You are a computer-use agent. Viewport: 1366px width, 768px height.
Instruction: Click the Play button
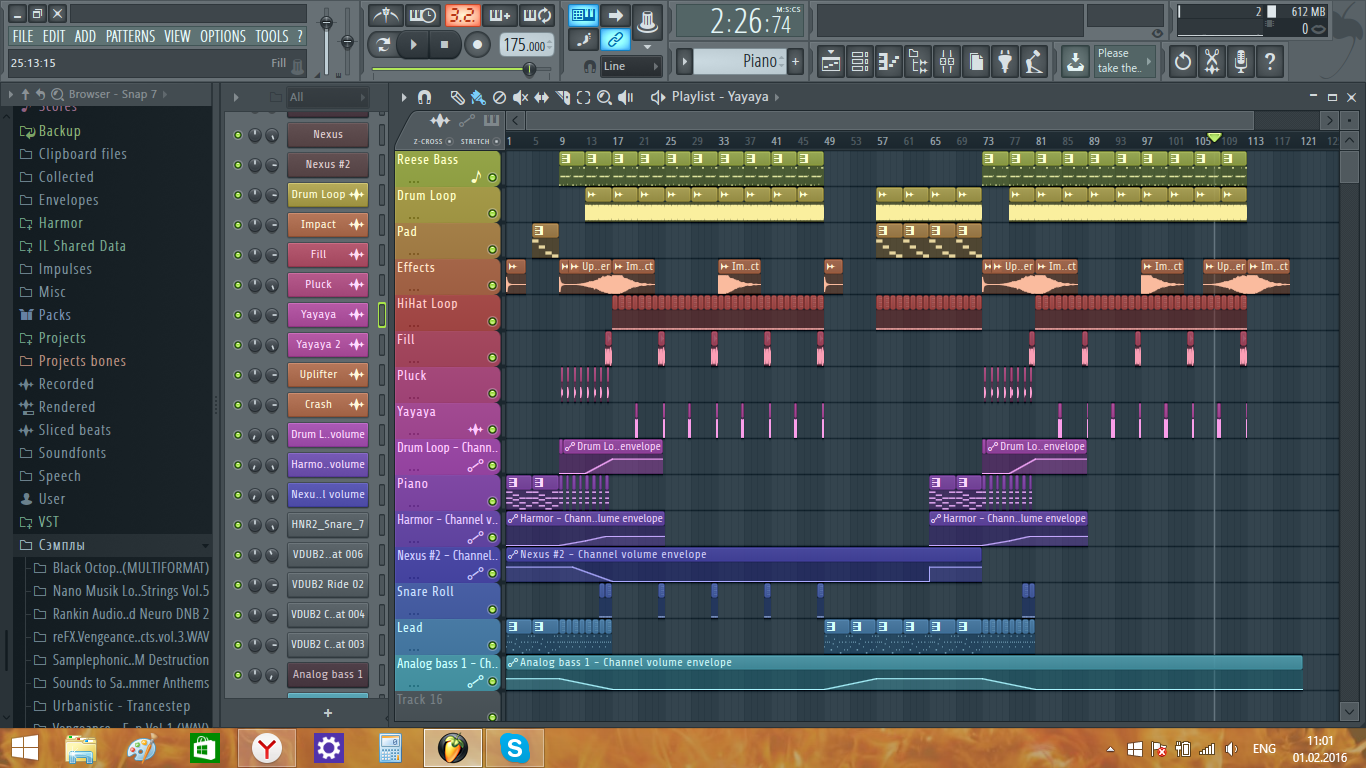point(413,45)
